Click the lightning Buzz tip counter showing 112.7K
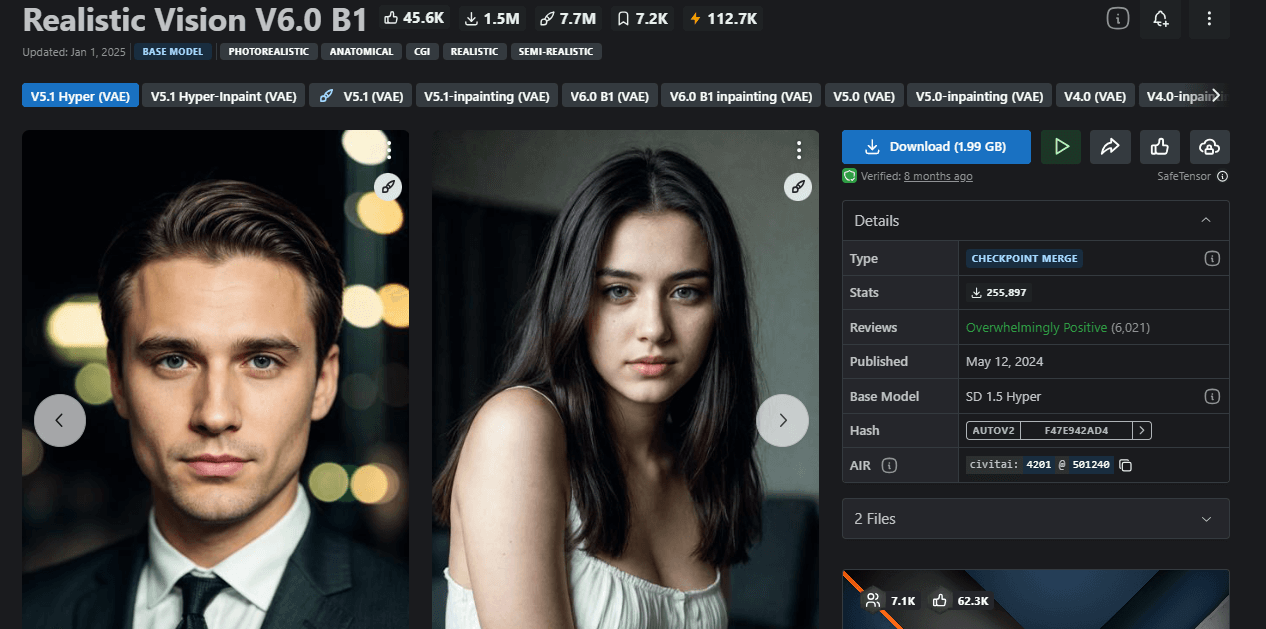Screen dimensions: 1266x629 tap(722, 17)
